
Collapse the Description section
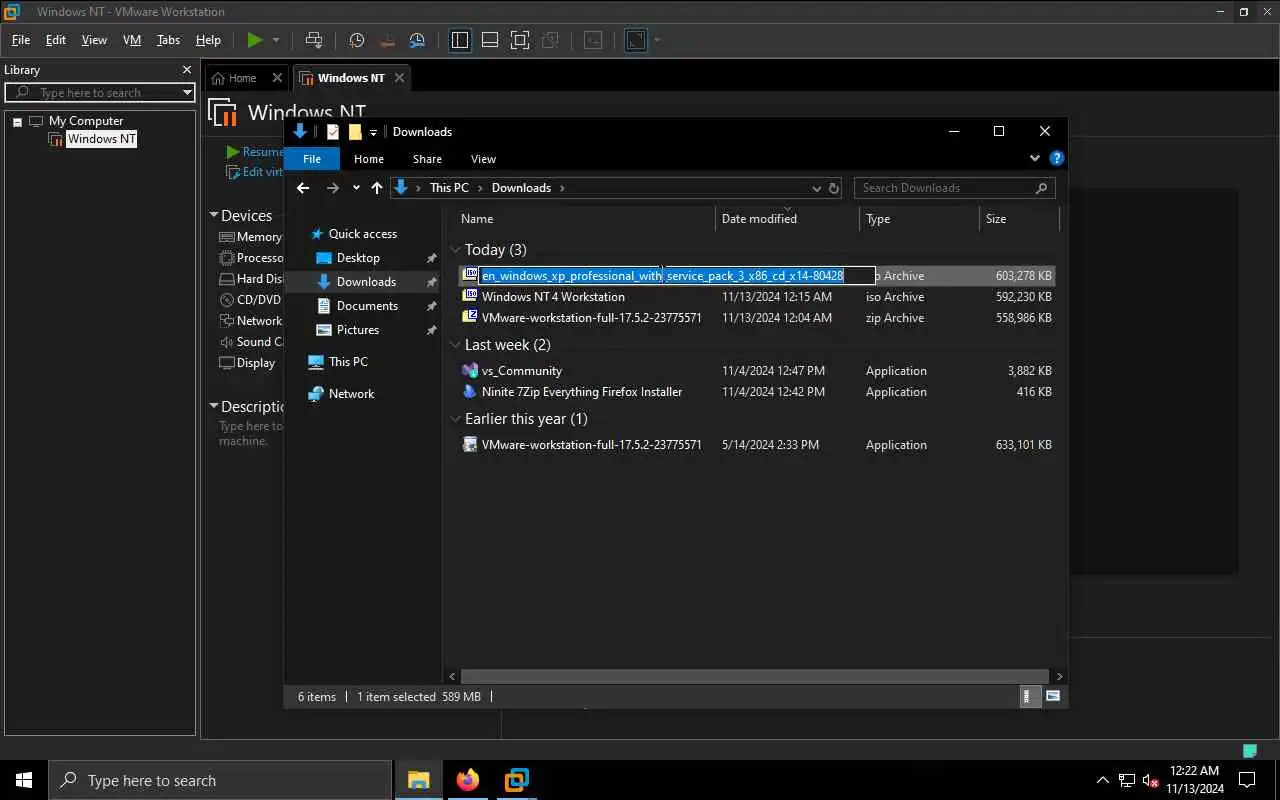pos(213,406)
